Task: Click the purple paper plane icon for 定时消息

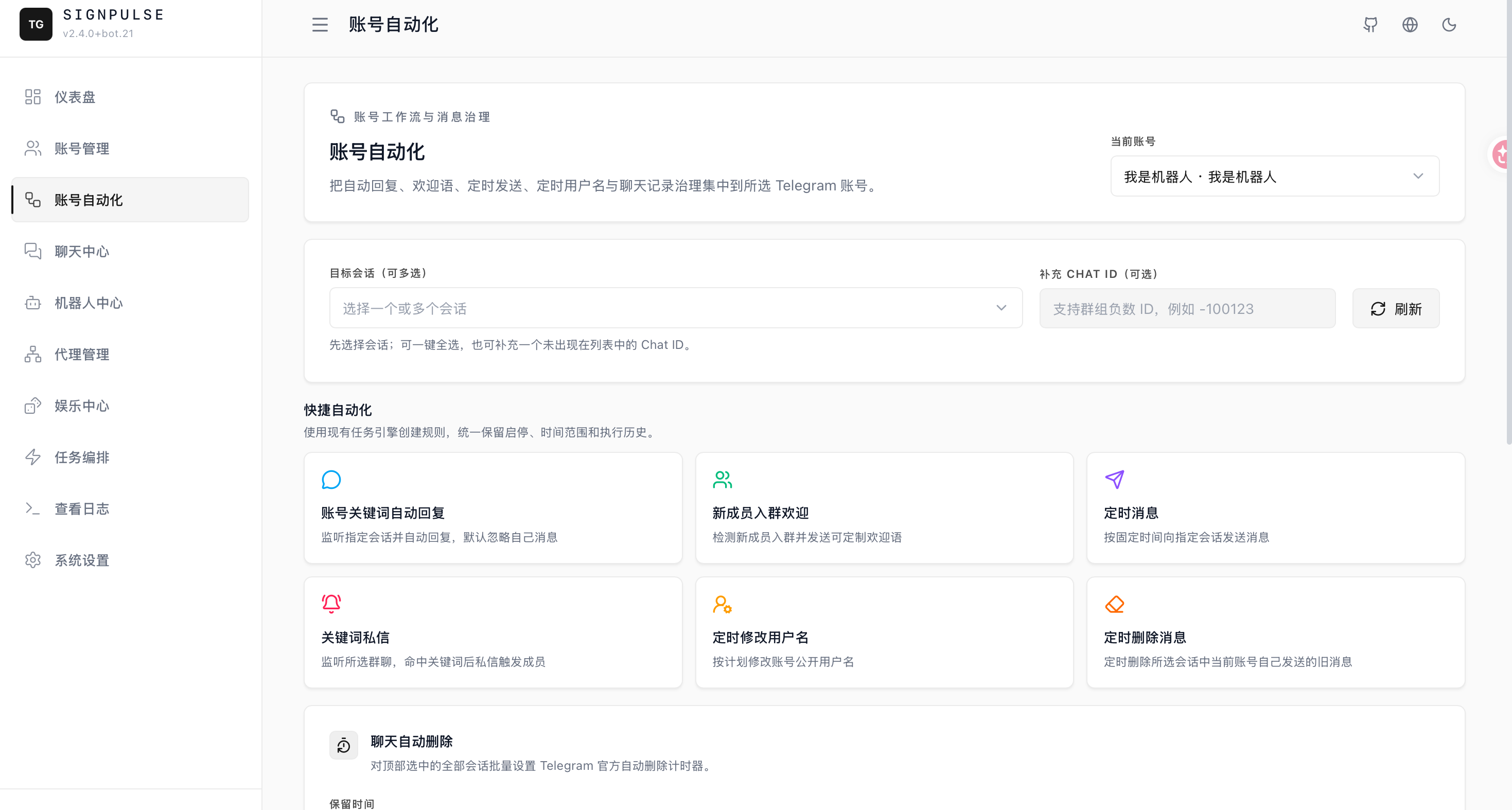Action: tap(1114, 480)
